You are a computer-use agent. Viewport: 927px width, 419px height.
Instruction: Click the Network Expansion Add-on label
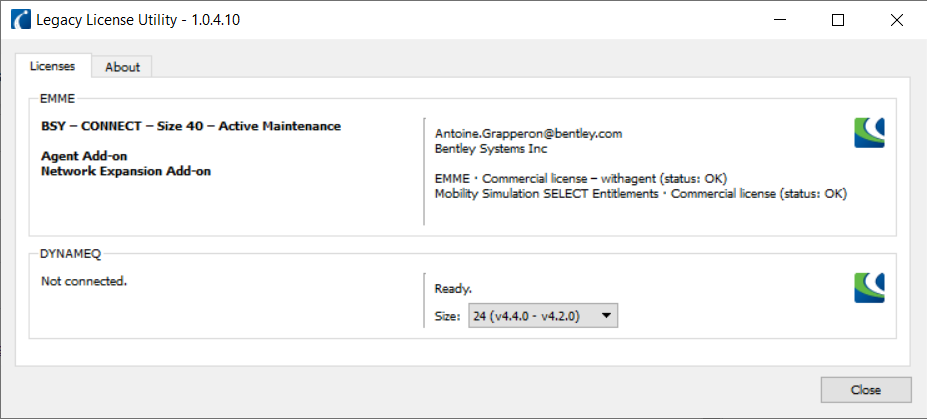pos(126,171)
